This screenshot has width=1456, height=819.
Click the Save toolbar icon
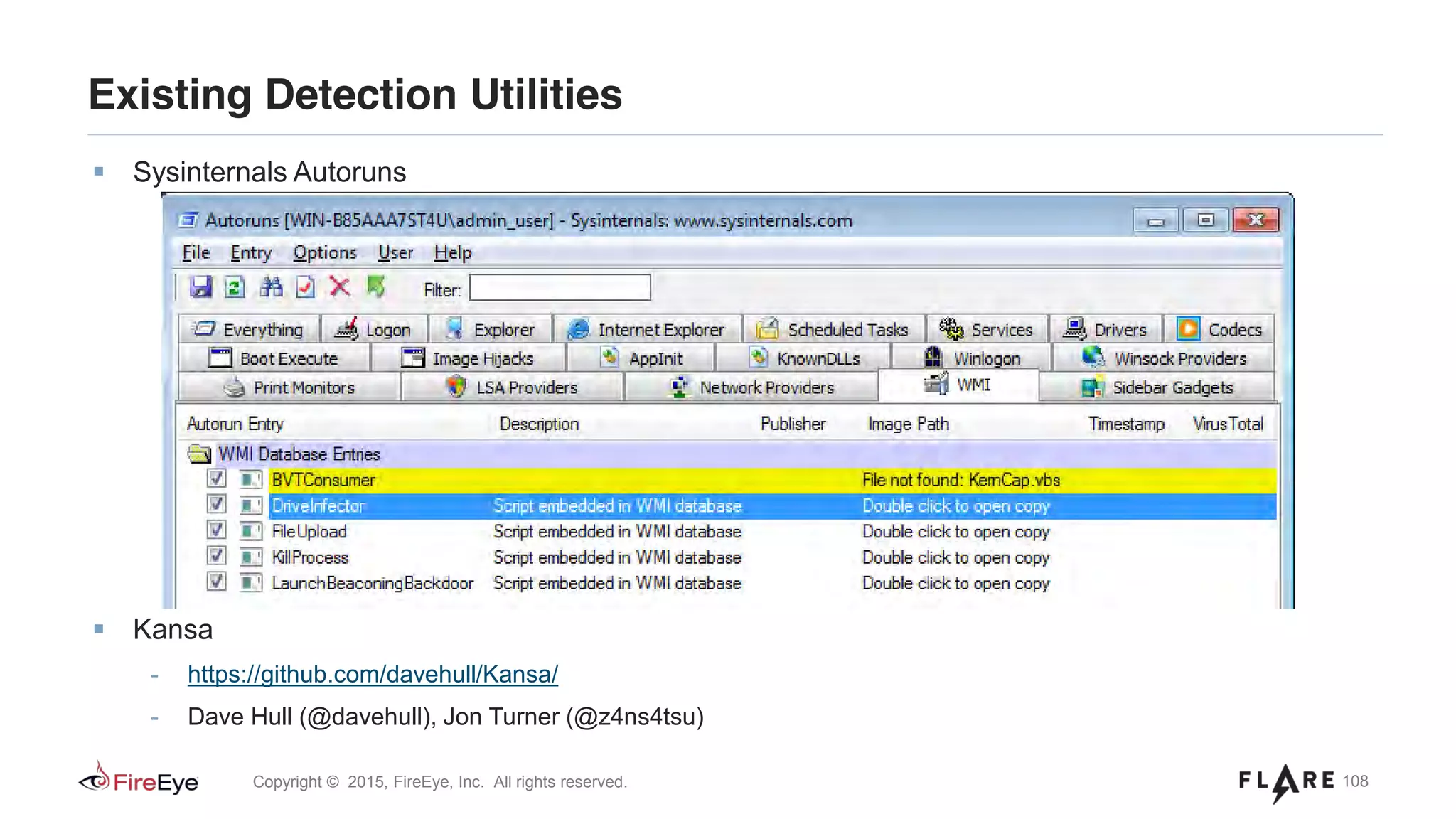[x=201, y=287]
